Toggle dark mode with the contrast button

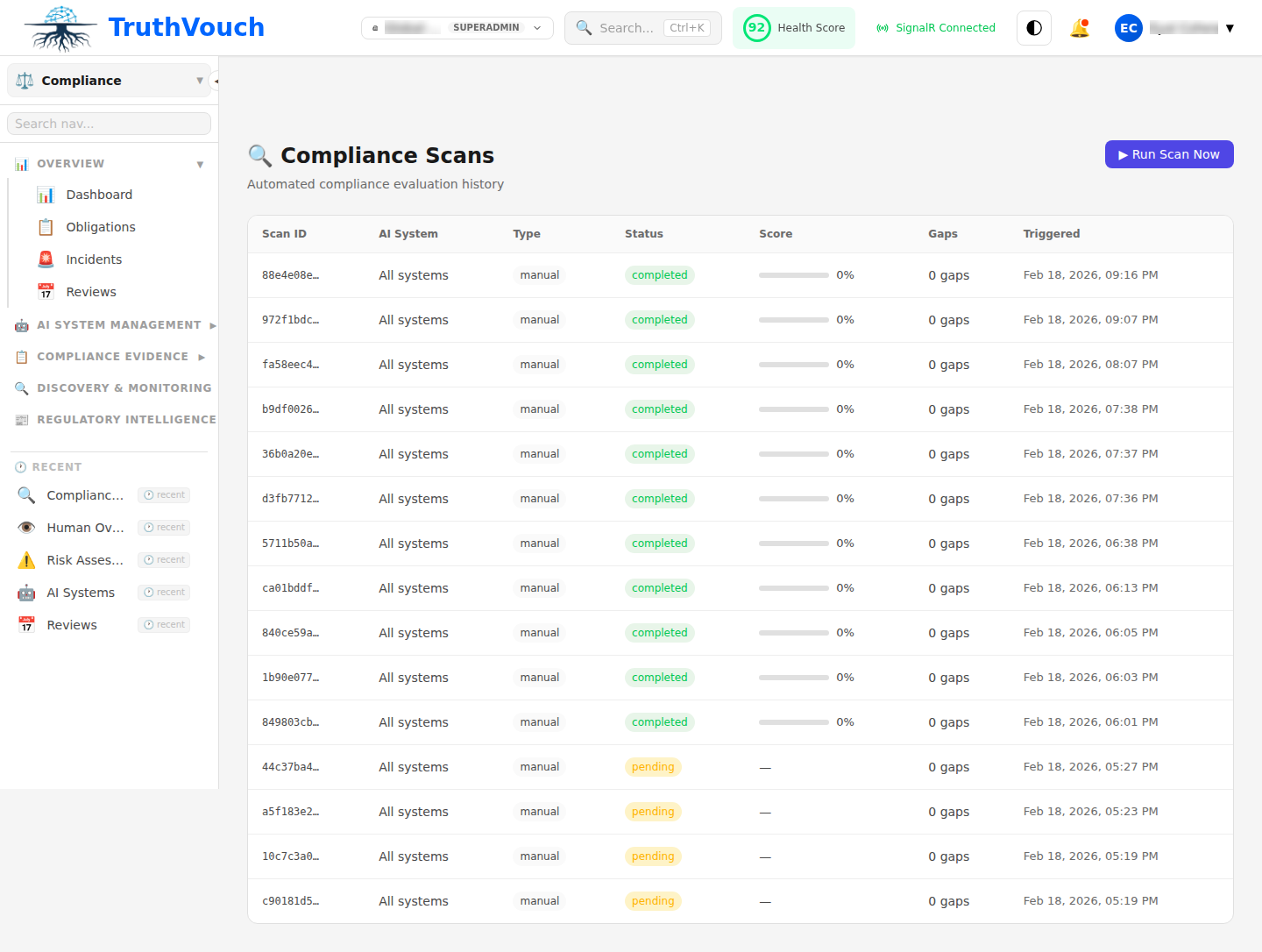1033,27
